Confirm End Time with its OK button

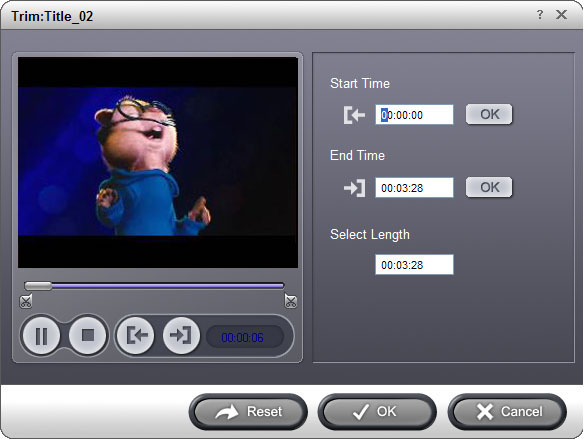click(x=489, y=187)
